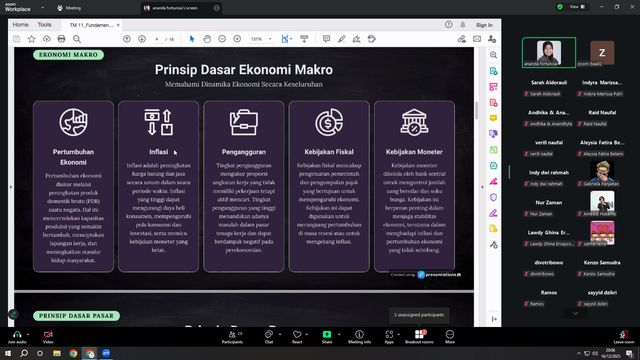The height and width of the screenshot is (360, 640).
Task: Collapse the Acrobat right tools pane
Action: click(482, 187)
